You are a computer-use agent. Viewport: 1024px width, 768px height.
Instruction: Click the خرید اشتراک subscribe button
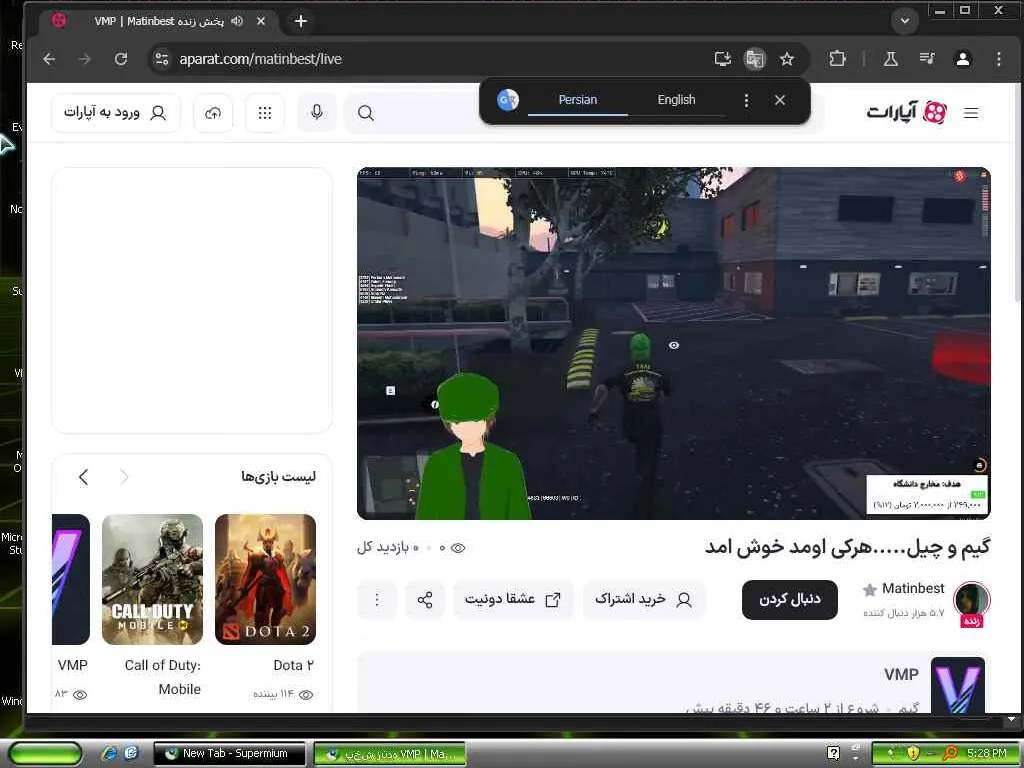[x=644, y=600]
